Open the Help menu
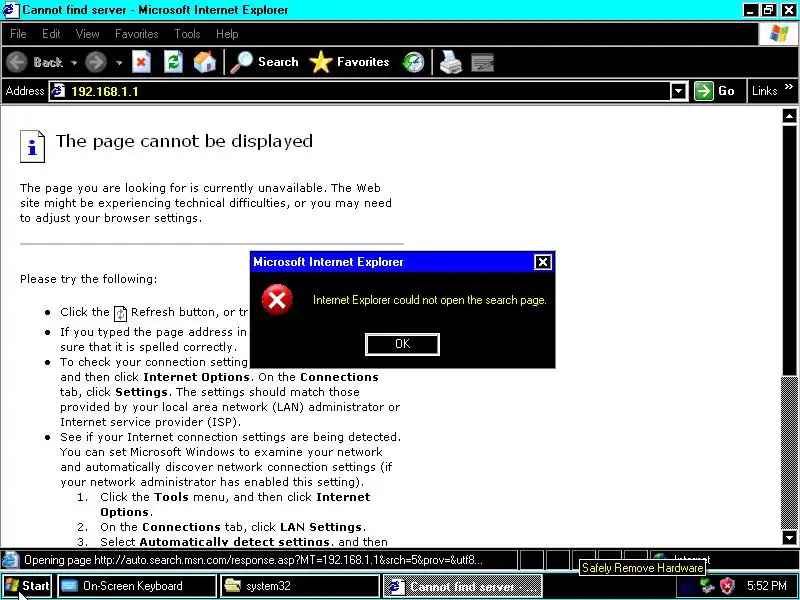800x600 pixels. (x=227, y=34)
